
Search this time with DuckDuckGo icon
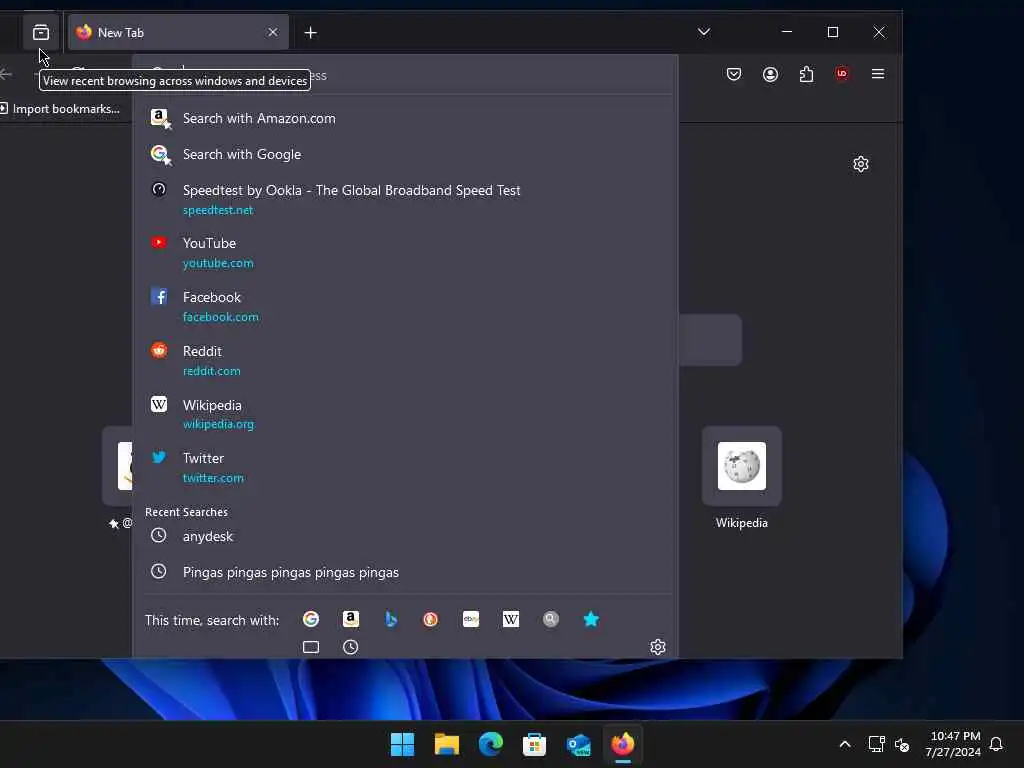coord(430,619)
